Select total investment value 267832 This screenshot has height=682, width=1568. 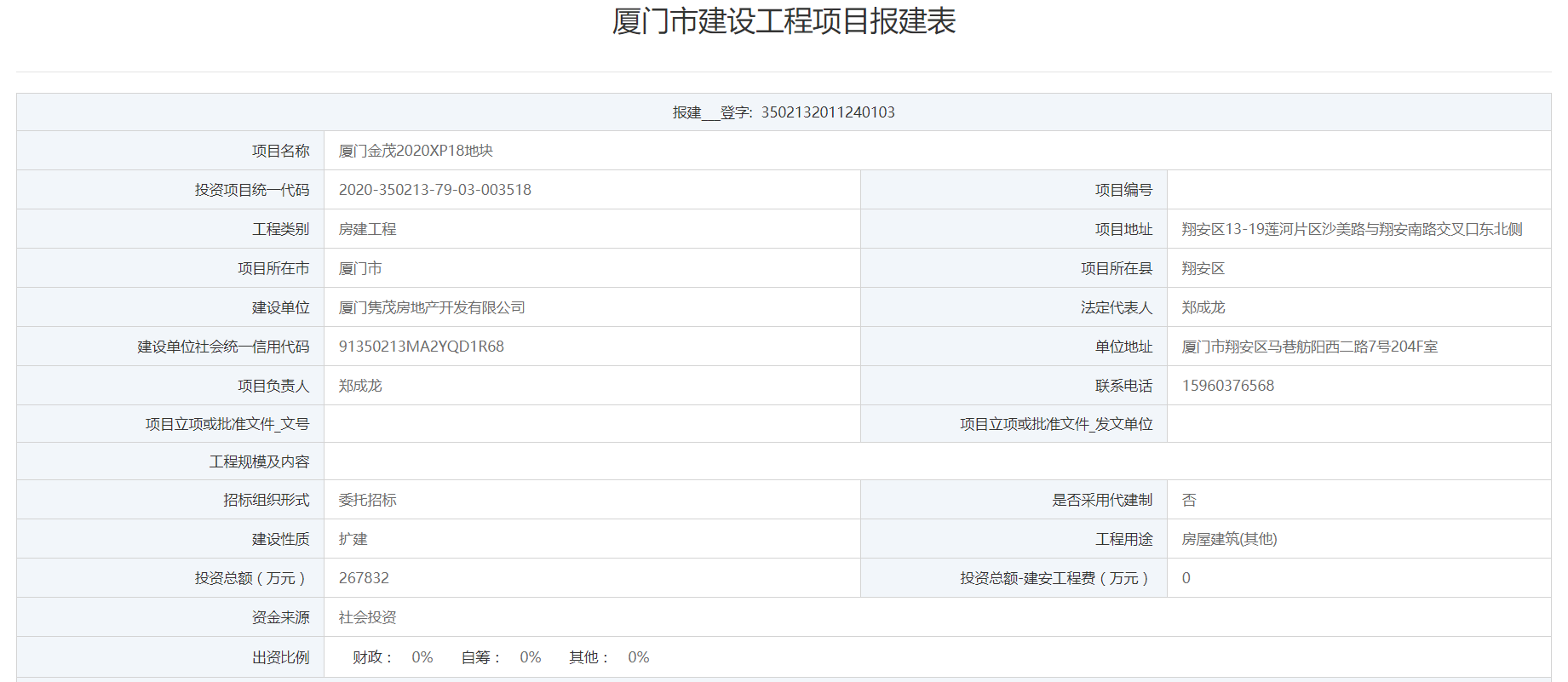pos(364,578)
